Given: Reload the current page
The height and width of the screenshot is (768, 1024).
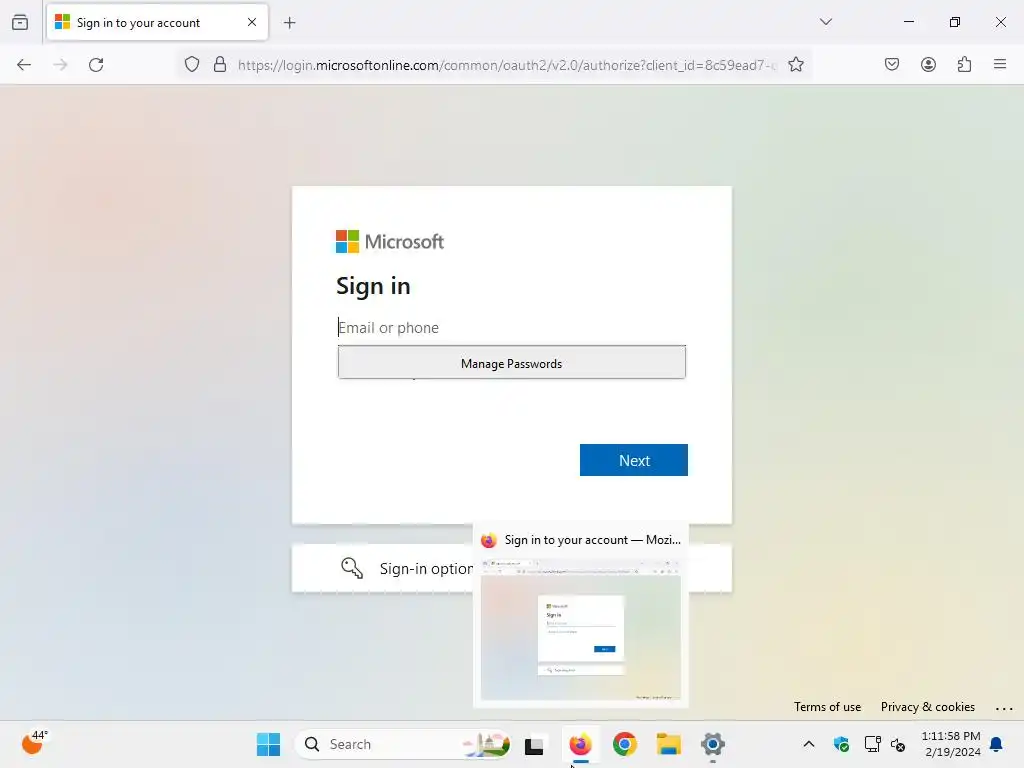Looking at the screenshot, I should pyautogui.click(x=96, y=65).
